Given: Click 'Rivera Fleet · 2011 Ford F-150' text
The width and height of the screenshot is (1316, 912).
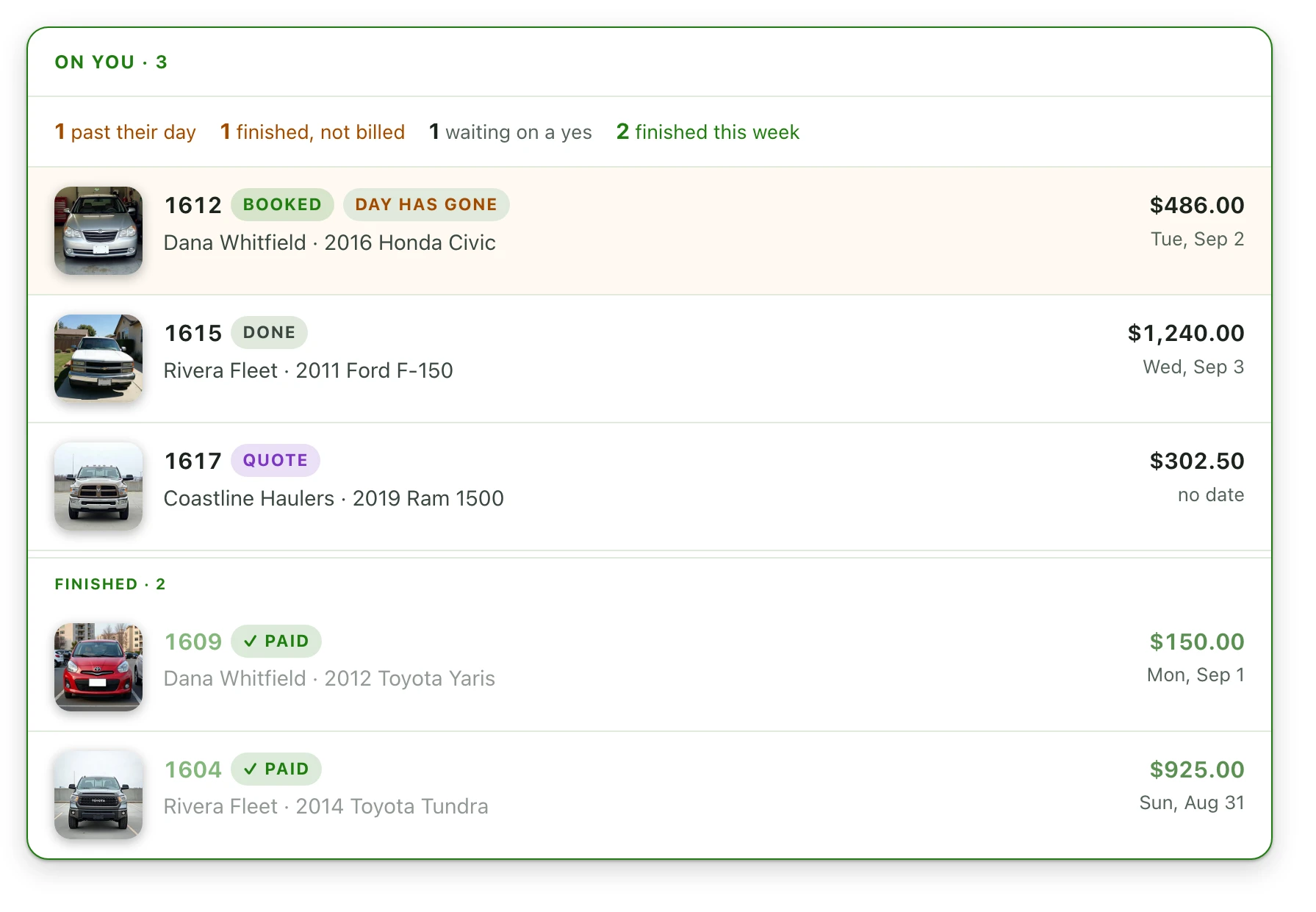Looking at the screenshot, I should point(309,370).
